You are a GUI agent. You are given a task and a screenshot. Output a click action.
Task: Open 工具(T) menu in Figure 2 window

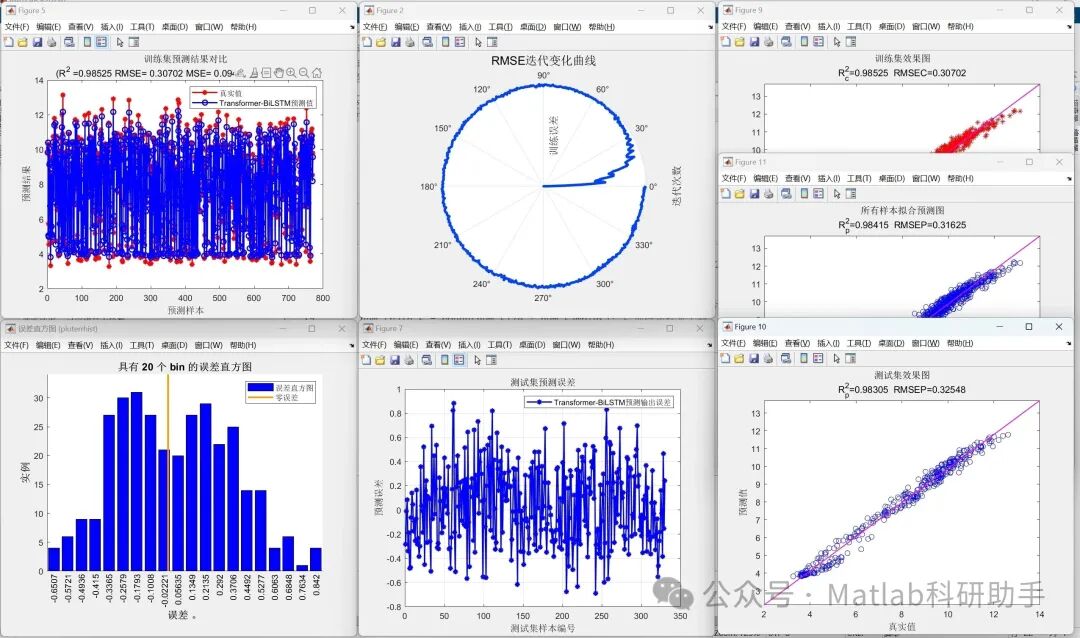click(501, 27)
